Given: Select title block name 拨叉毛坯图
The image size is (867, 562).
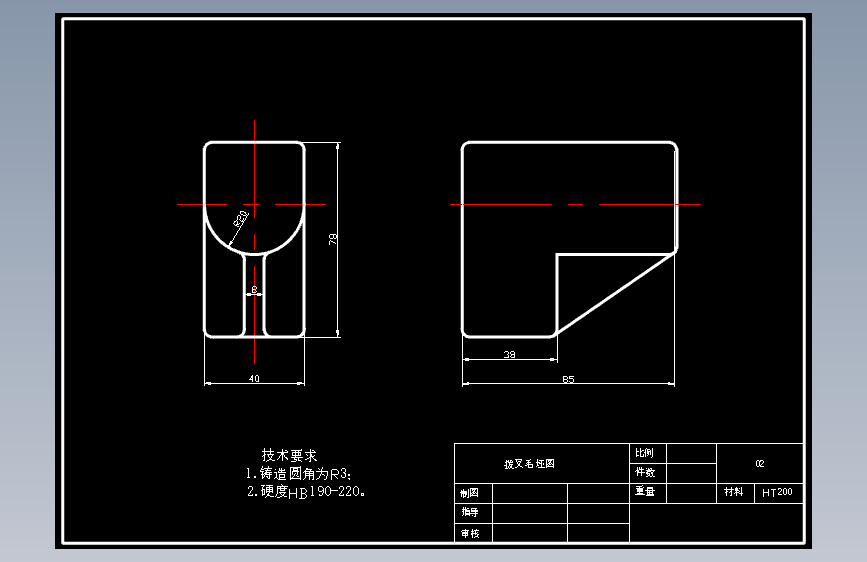Looking at the screenshot, I should pos(529,464).
